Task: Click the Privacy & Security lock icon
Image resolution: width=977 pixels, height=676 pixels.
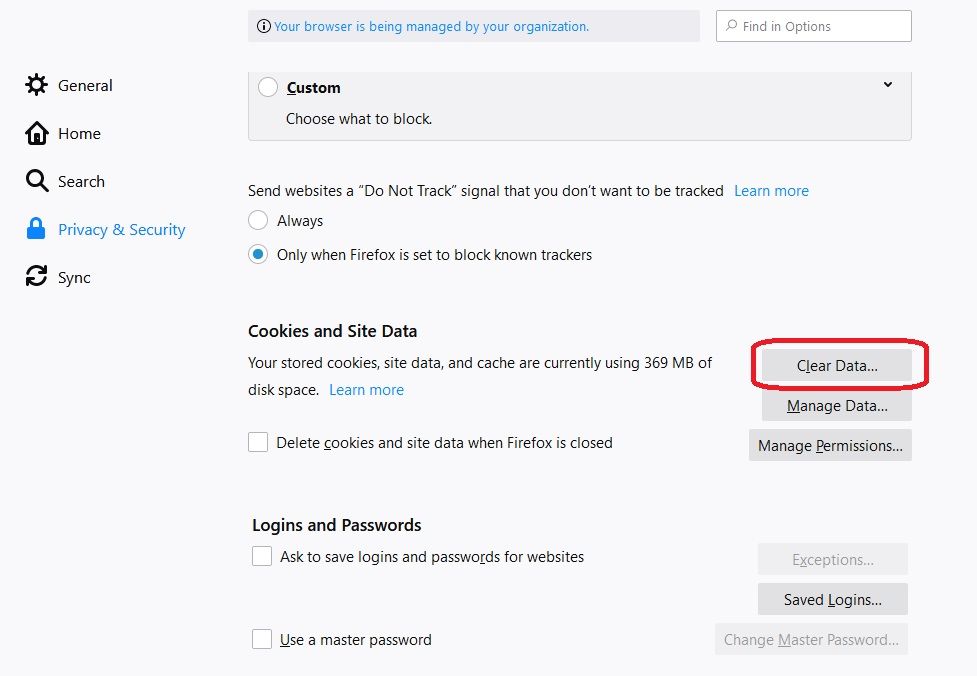Action: coord(36,229)
